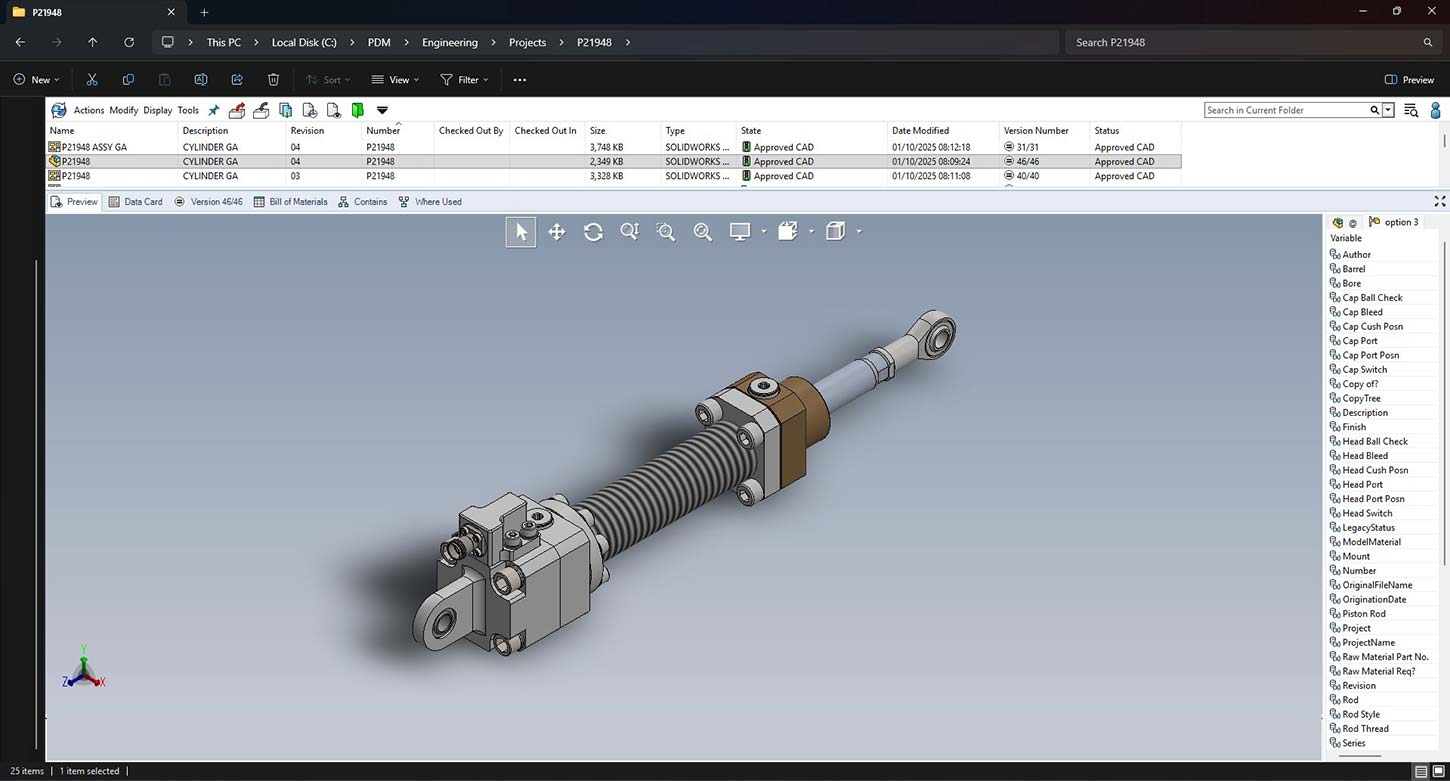The height and width of the screenshot is (781, 1450).
Task: Open the Where Used tab
Action: (x=430, y=202)
